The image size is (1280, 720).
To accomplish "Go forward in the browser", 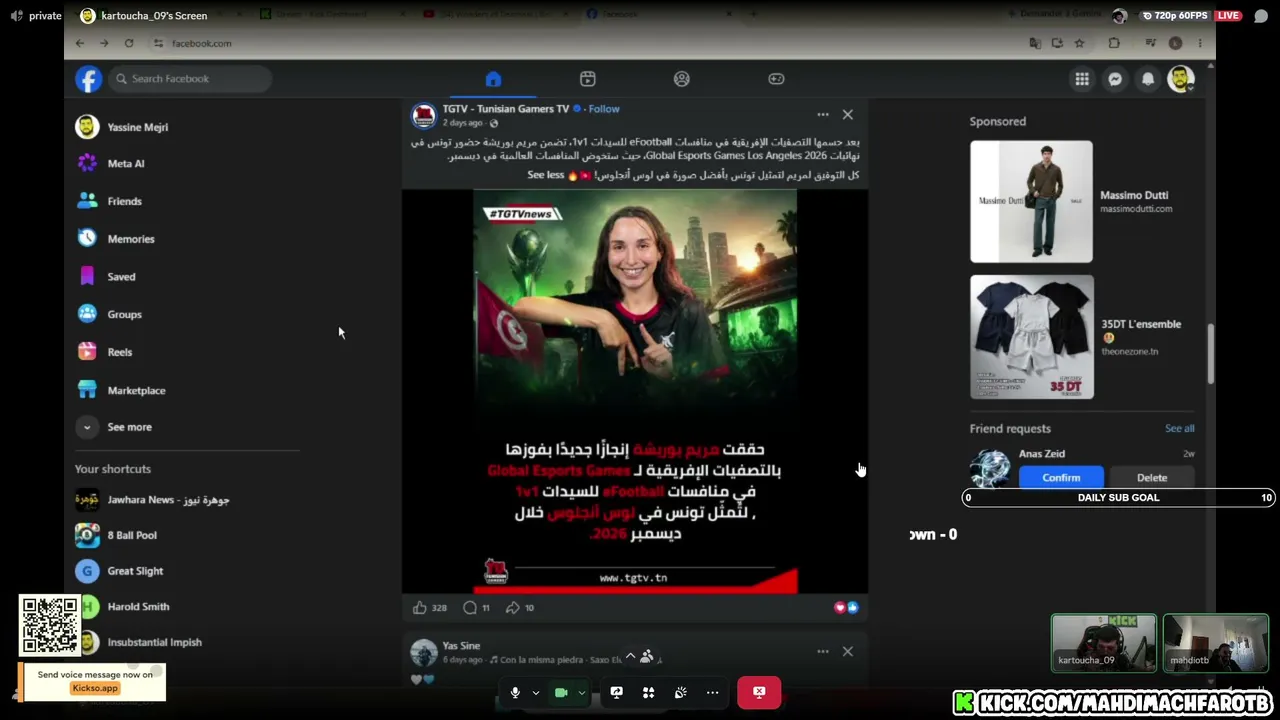I will tap(106, 43).
